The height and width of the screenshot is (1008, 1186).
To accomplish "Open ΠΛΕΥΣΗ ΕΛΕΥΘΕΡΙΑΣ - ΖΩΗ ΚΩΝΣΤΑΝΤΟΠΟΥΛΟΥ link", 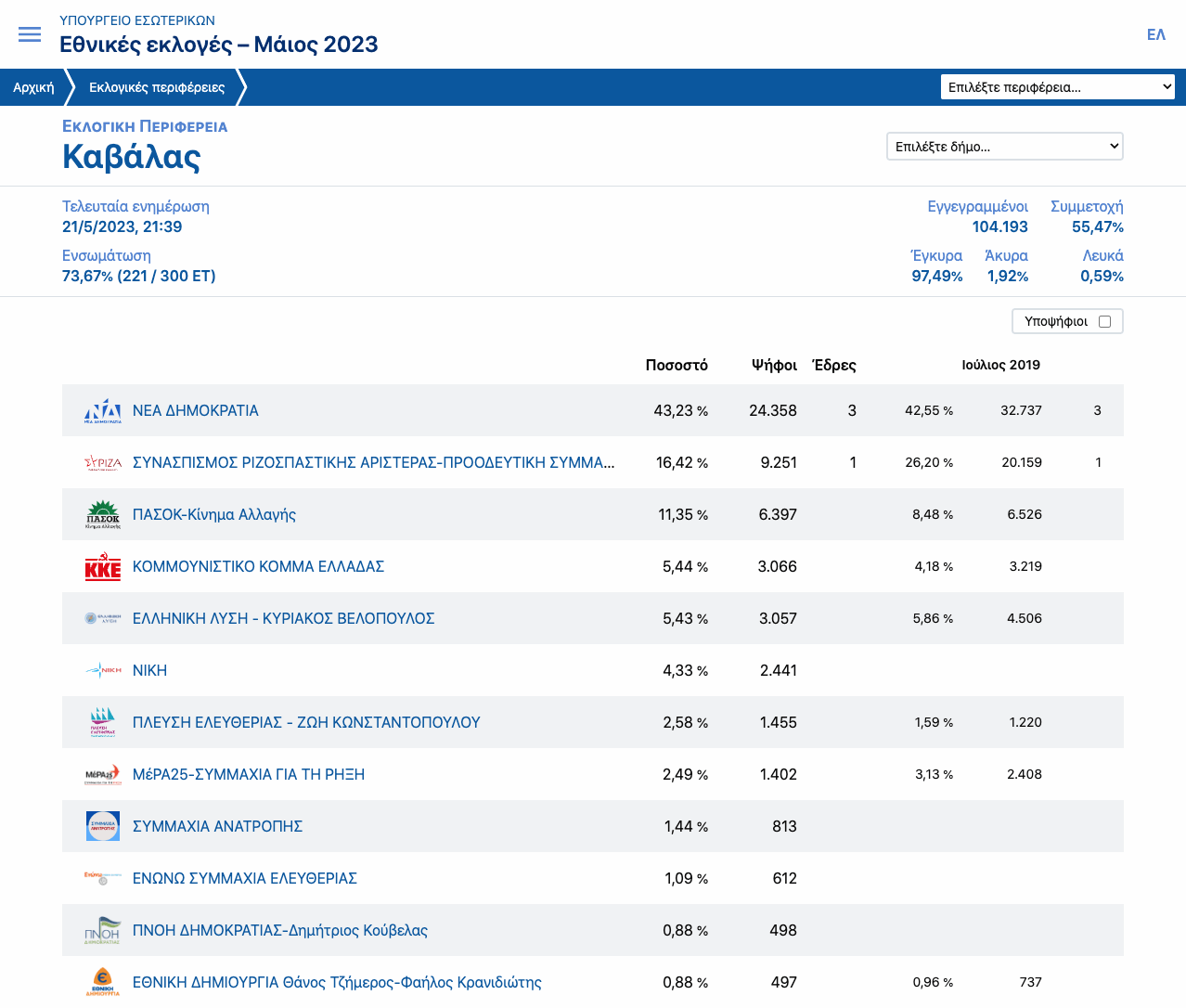I will click(x=306, y=722).
